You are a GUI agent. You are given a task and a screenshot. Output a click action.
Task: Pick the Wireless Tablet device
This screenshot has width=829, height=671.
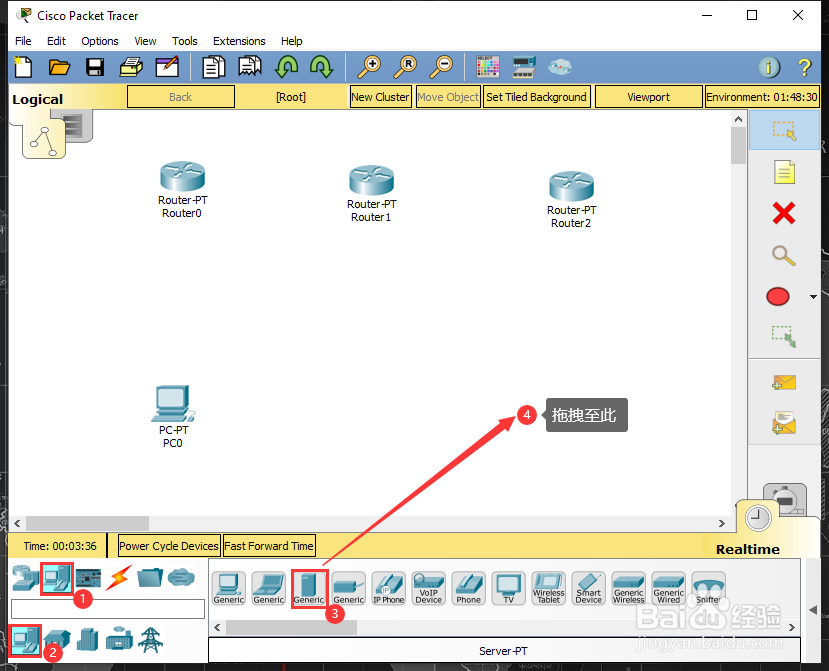(x=549, y=588)
